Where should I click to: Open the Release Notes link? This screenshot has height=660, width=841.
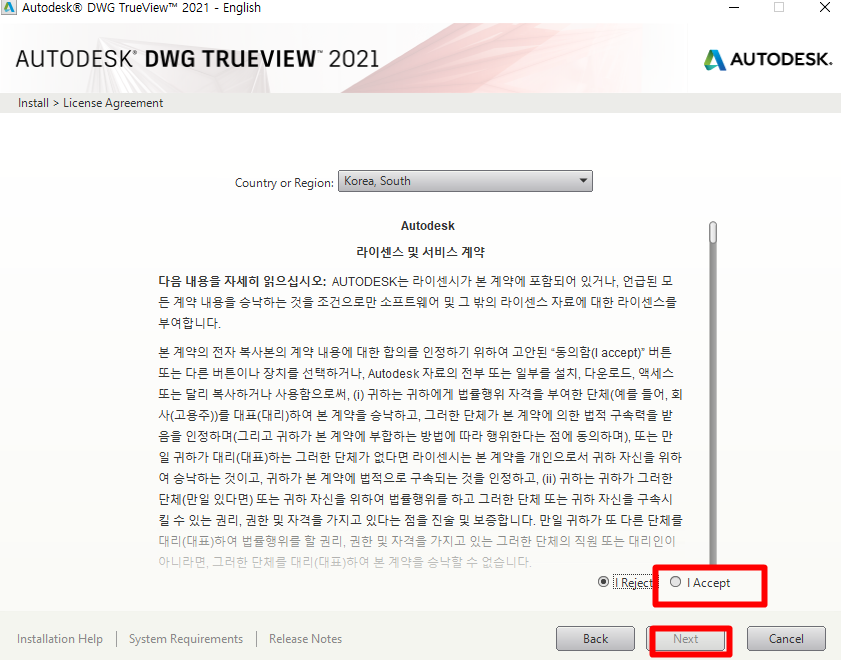coord(305,639)
